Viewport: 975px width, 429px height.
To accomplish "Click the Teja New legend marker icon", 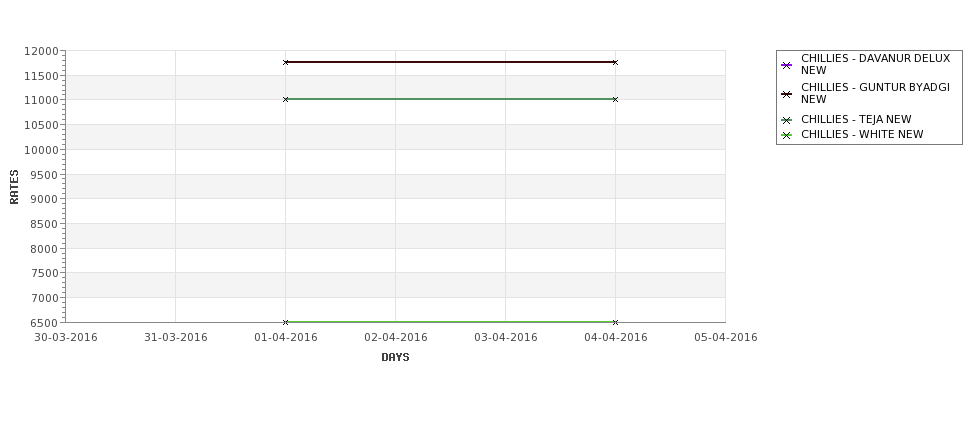I will point(787,120).
